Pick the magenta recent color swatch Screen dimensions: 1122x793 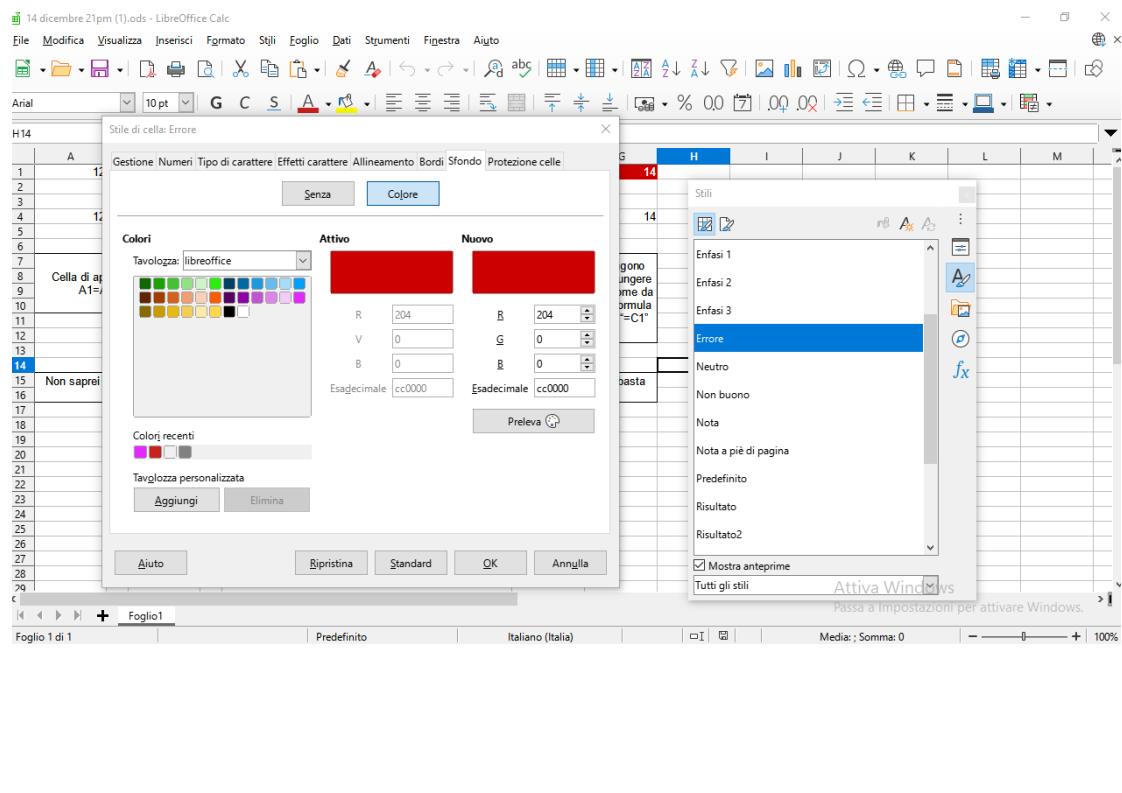point(140,451)
